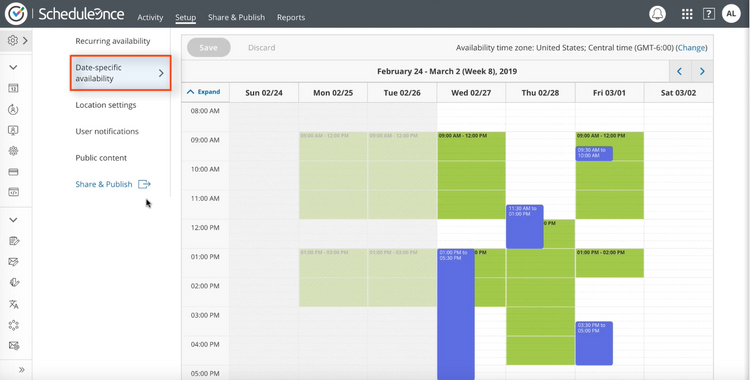Click the presenter screen icon in sidebar
The width and height of the screenshot is (750, 380).
13,130
